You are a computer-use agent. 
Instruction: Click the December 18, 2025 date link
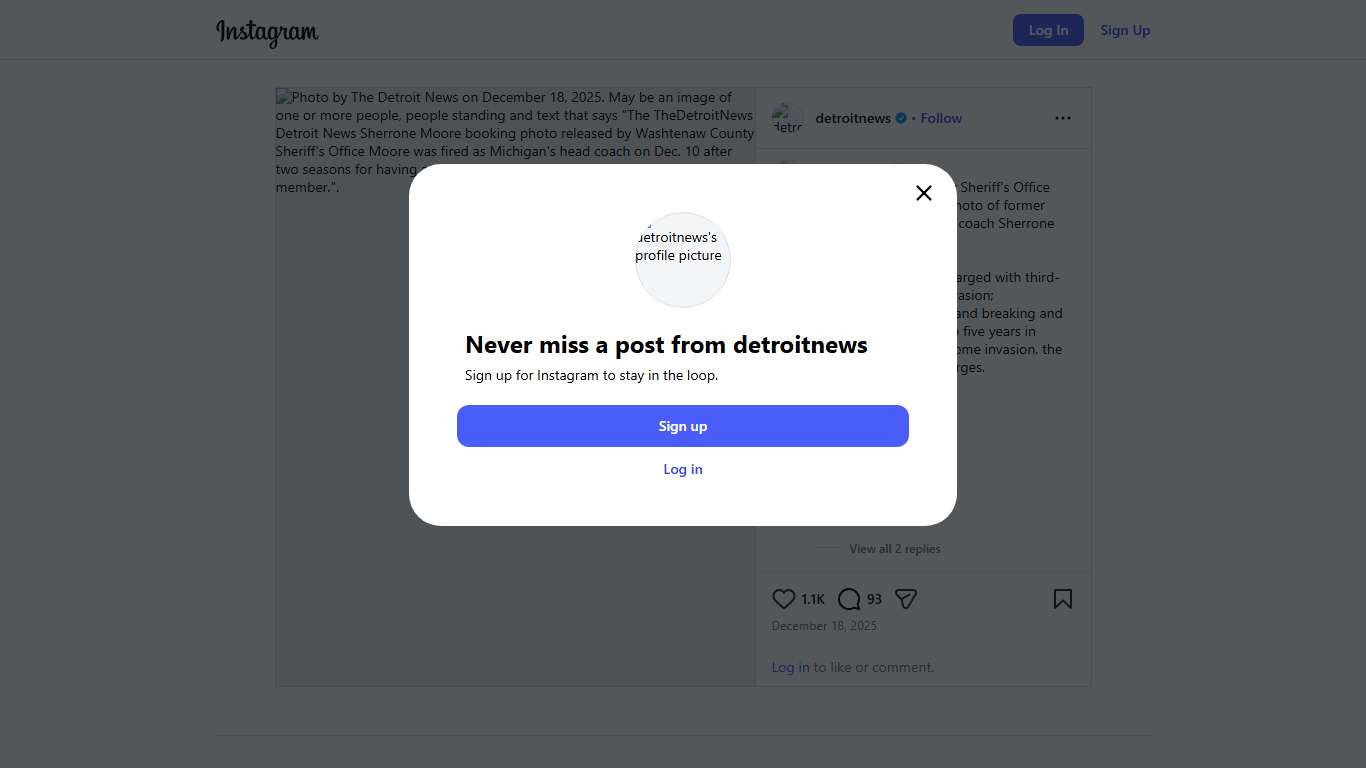click(x=824, y=626)
